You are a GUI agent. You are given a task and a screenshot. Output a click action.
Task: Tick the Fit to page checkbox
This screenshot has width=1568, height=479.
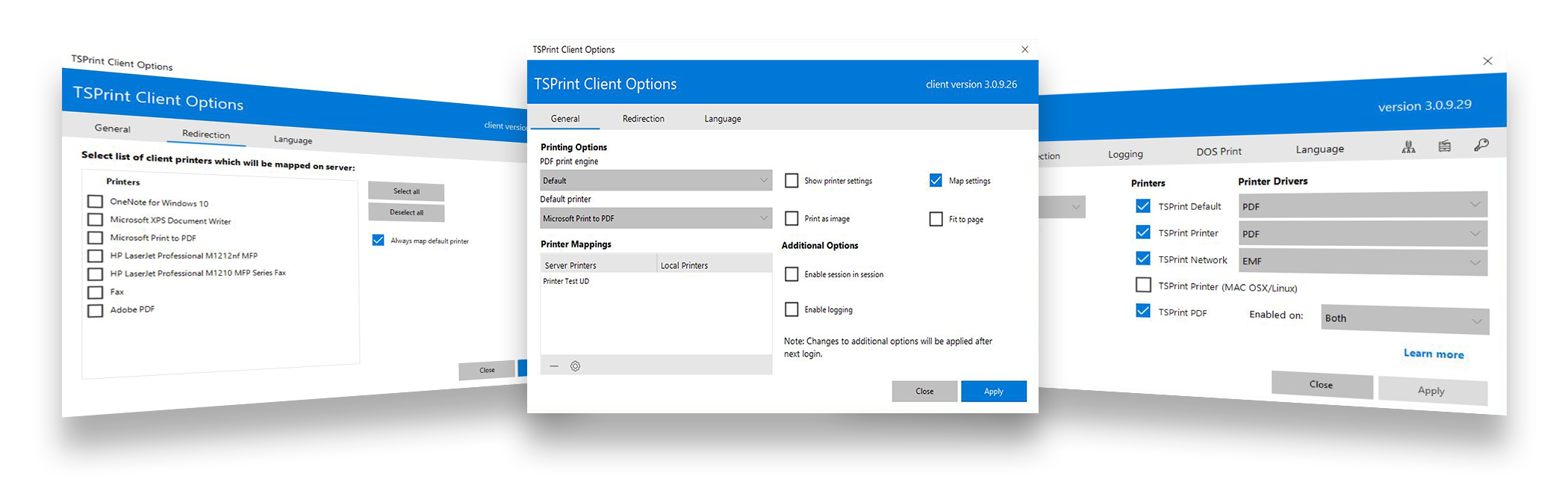(x=936, y=219)
